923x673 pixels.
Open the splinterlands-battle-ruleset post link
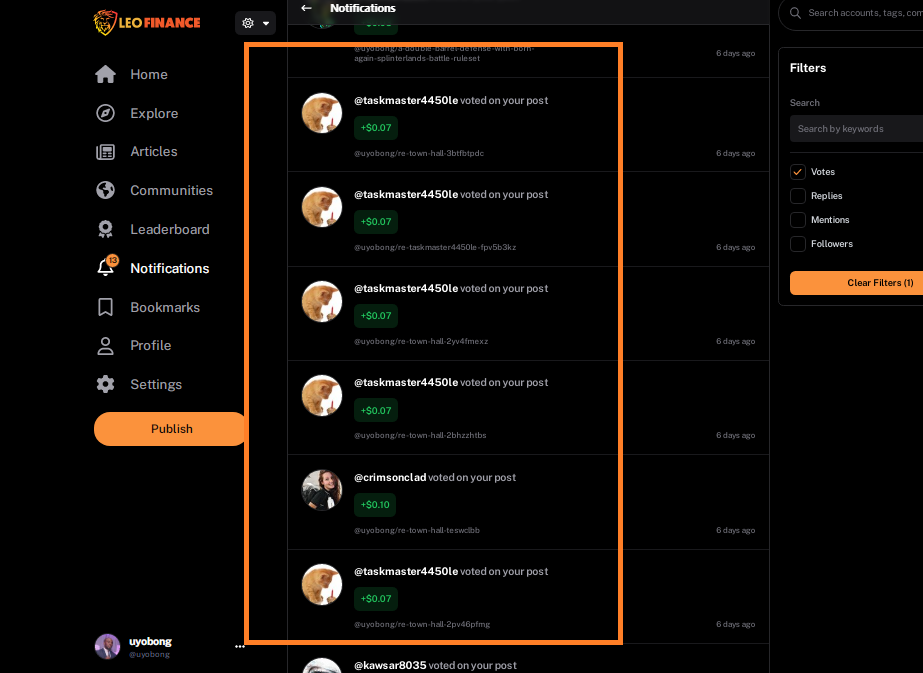click(x=444, y=54)
